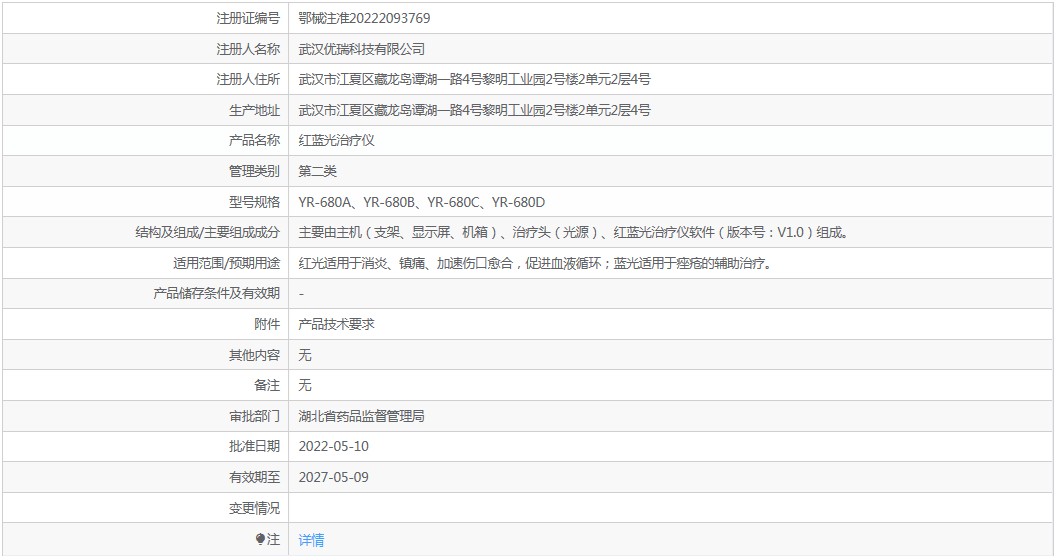The height and width of the screenshot is (560, 1059).
Task: Click the bulb icon beside 注
Action: (260, 539)
